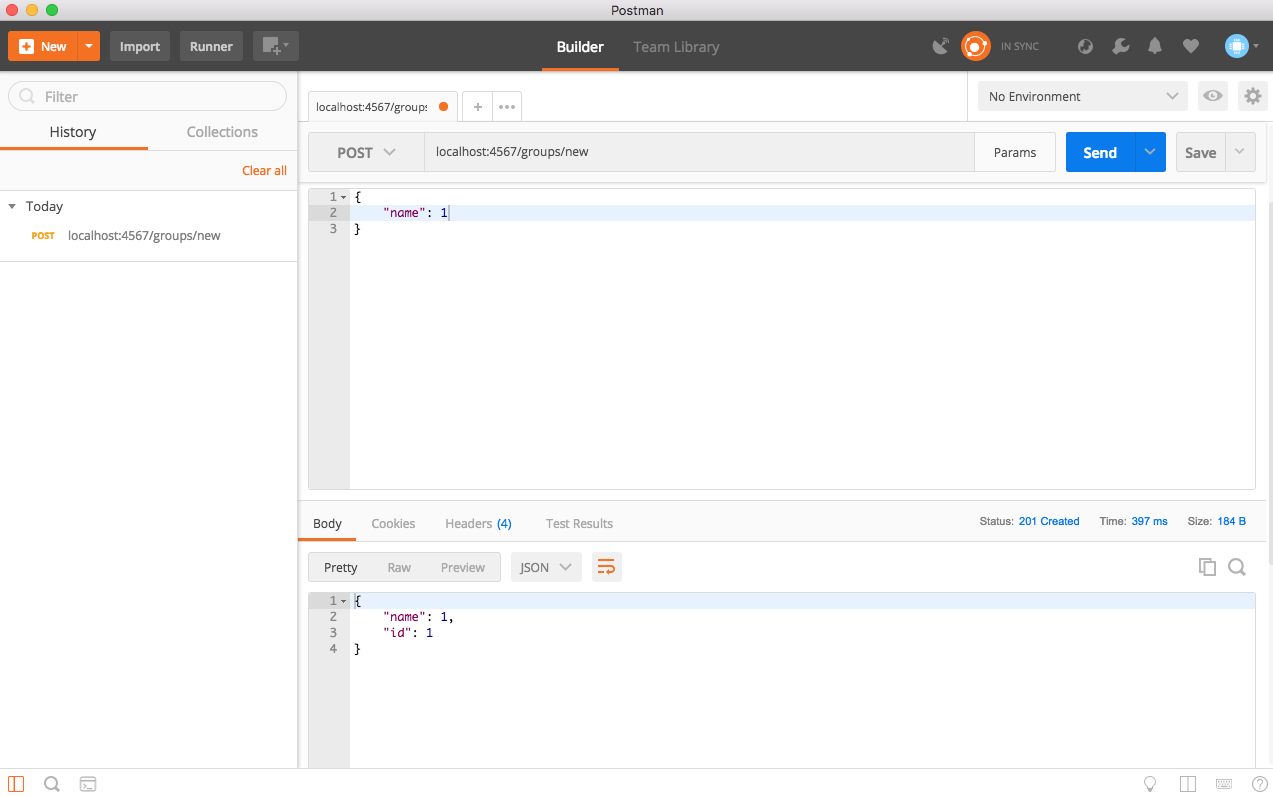
Task: Click the 397 ms time value
Action: (1149, 521)
